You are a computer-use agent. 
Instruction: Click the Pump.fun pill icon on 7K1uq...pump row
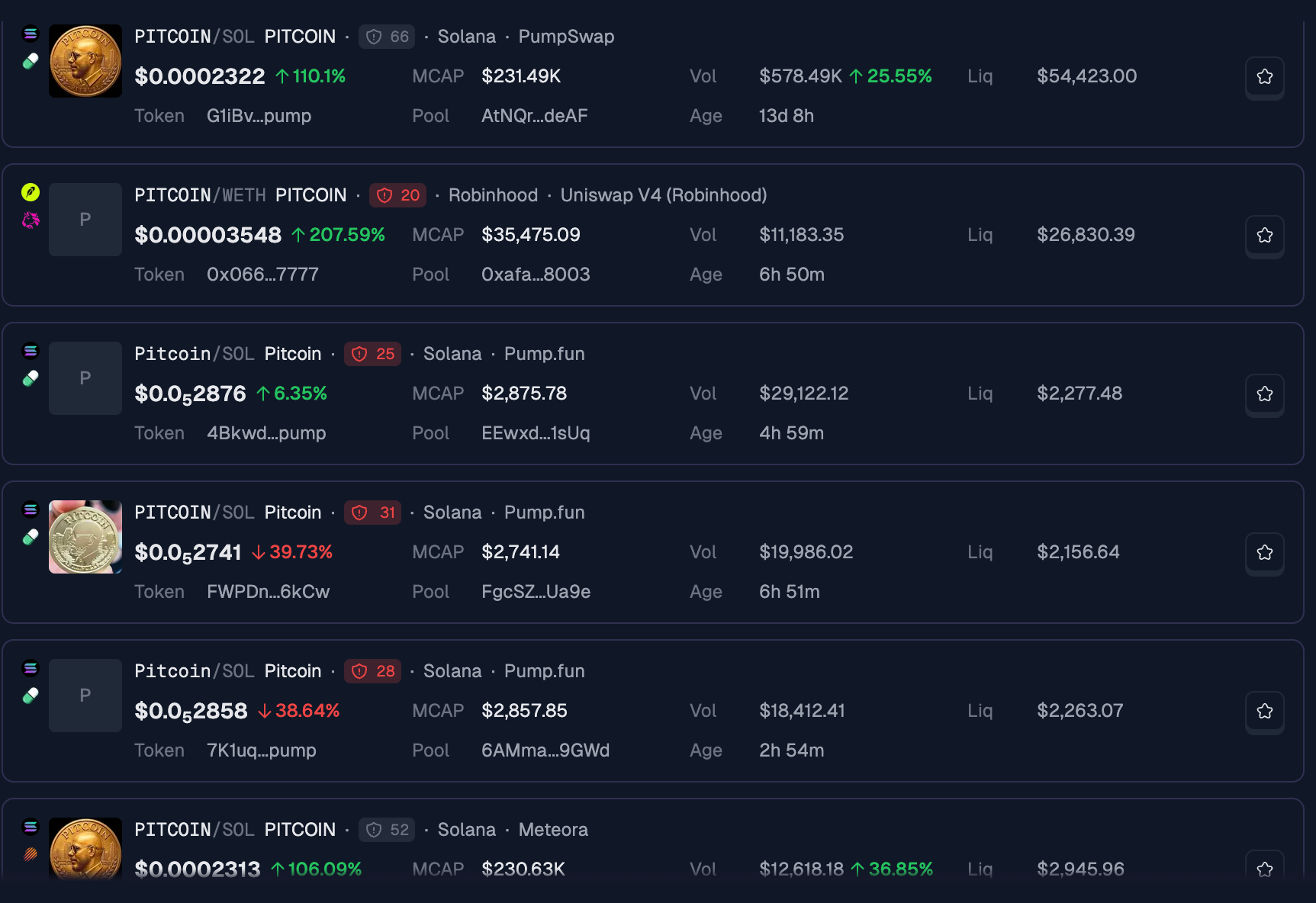pyautogui.click(x=31, y=696)
